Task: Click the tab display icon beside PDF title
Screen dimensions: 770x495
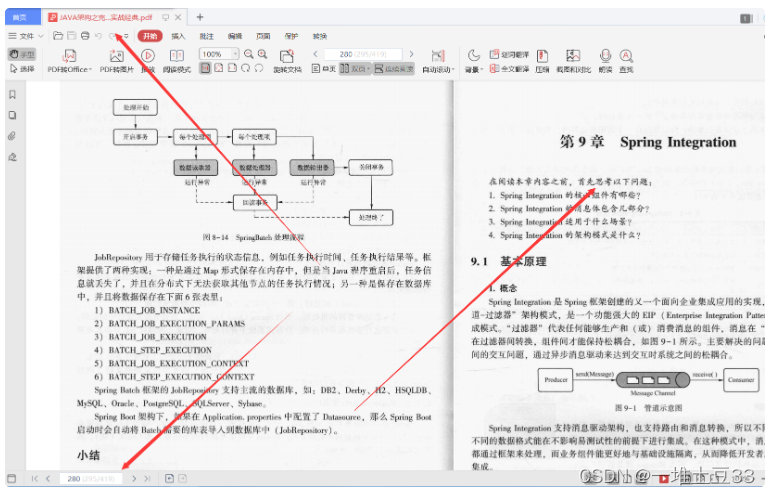Action: point(166,17)
